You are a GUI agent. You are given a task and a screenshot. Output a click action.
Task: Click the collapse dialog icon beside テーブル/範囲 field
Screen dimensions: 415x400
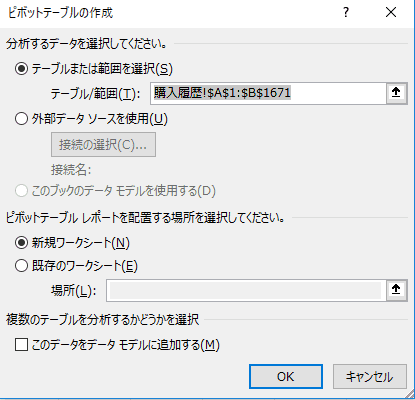coord(396,93)
